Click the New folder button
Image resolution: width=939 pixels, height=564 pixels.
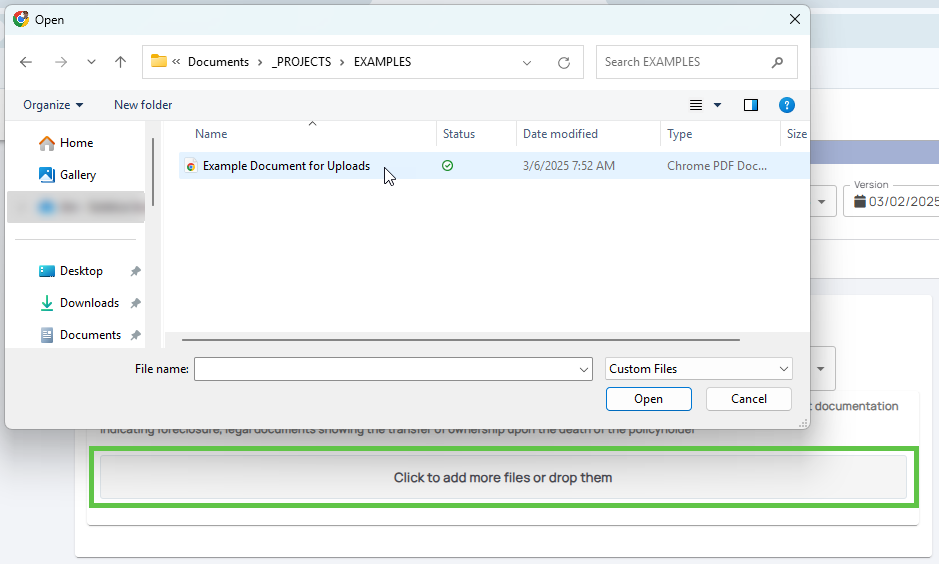pyautogui.click(x=143, y=105)
